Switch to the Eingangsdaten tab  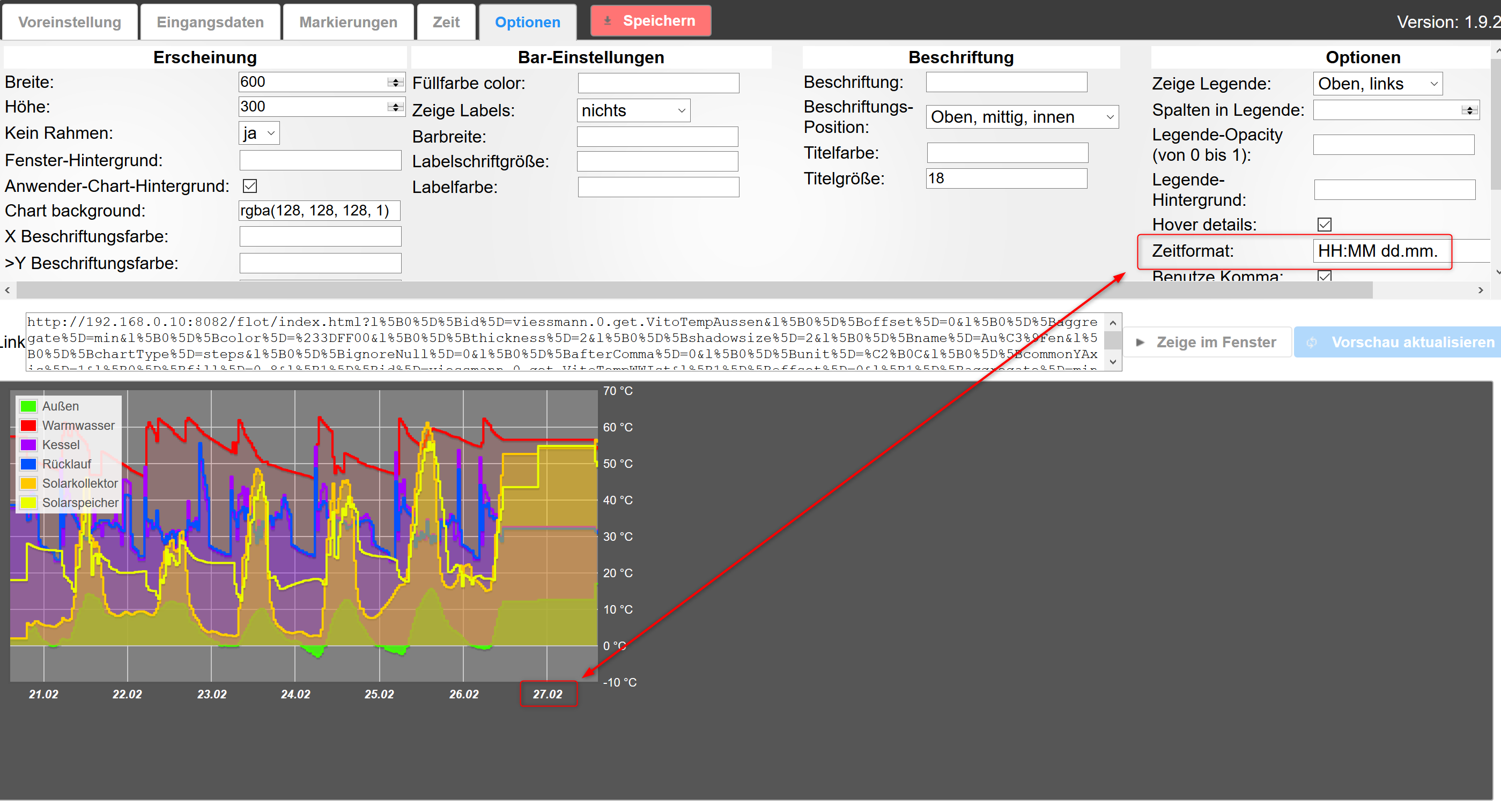(210, 22)
